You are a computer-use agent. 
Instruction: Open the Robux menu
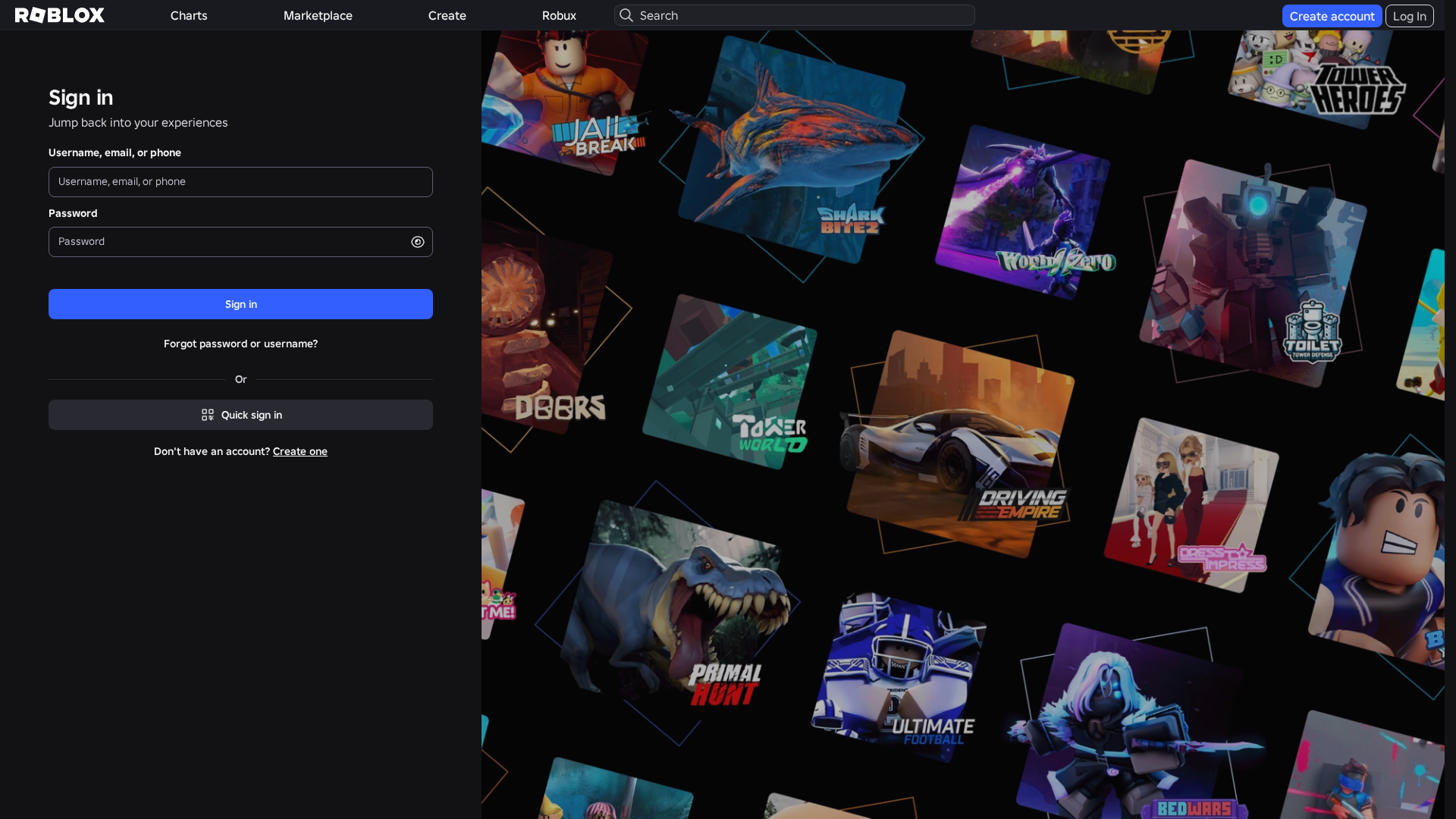coord(559,15)
